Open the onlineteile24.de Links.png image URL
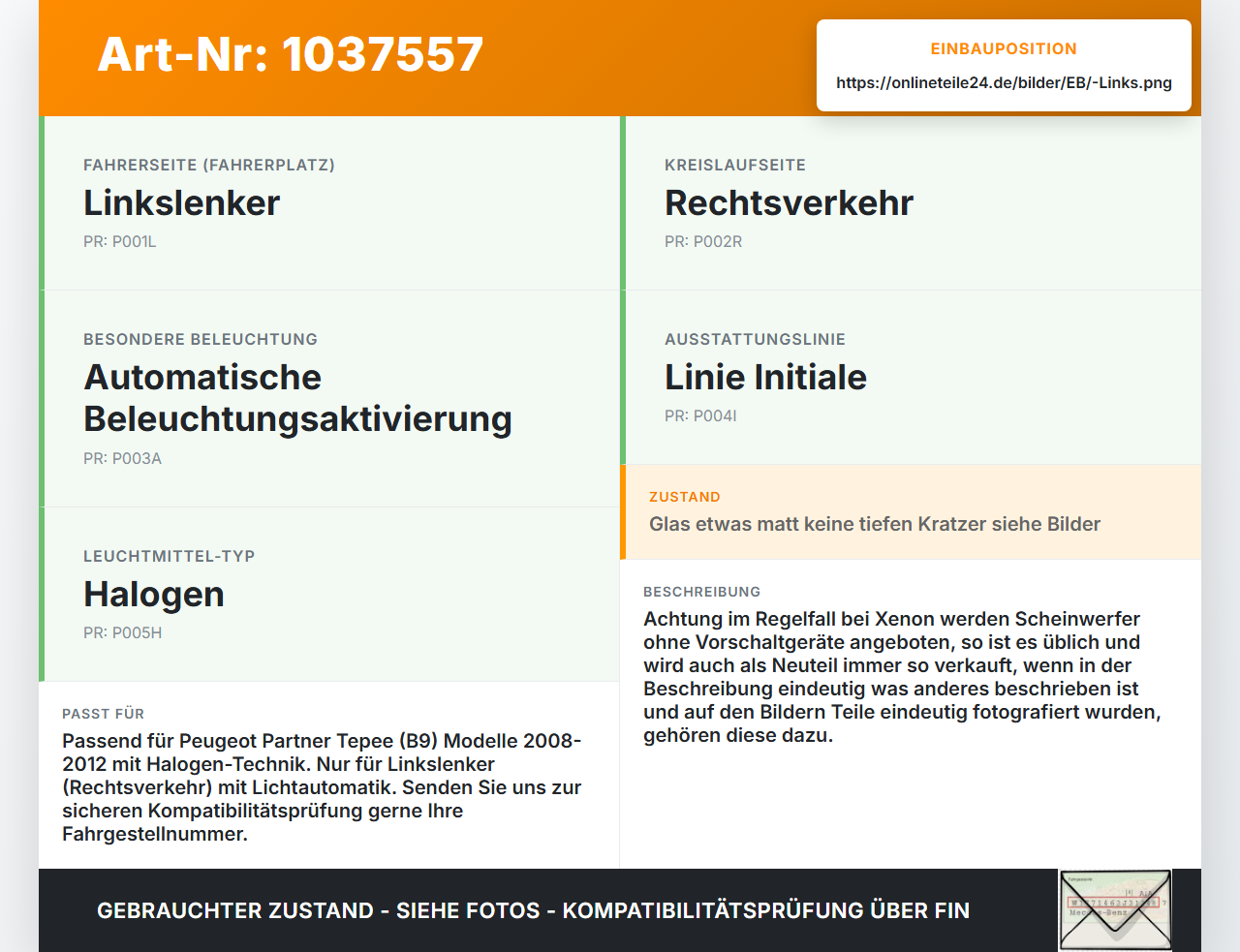 1004,82
